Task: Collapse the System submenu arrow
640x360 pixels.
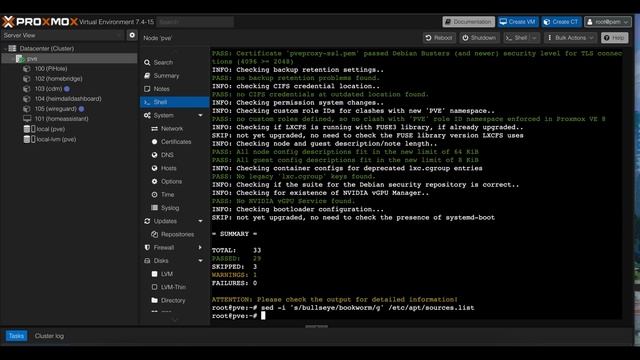Action: coord(200,116)
